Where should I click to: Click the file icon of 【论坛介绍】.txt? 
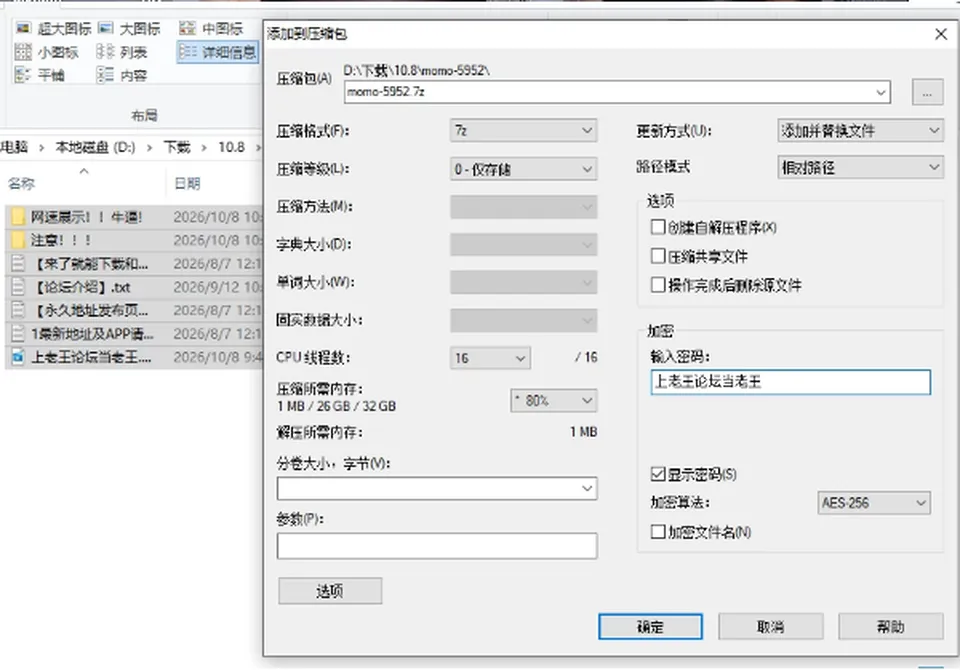pyautogui.click(x=18, y=287)
